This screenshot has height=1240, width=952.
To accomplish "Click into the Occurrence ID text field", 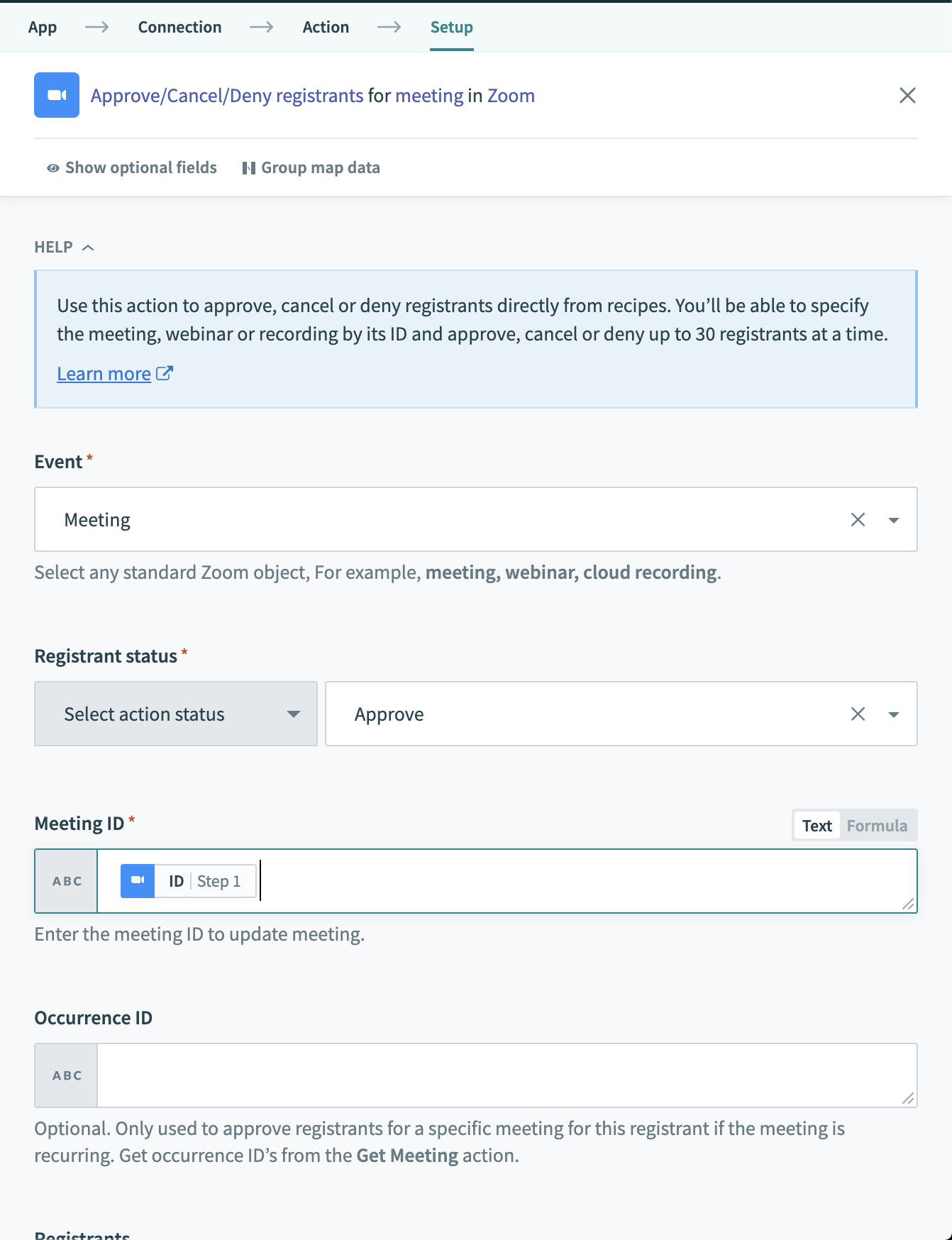I will 497,1075.
